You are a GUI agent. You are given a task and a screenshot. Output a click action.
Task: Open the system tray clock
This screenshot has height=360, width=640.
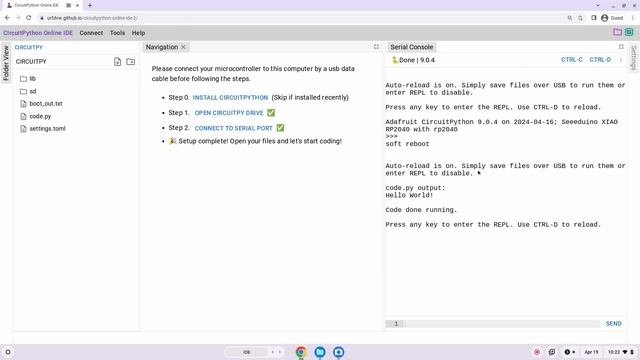point(620,352)
